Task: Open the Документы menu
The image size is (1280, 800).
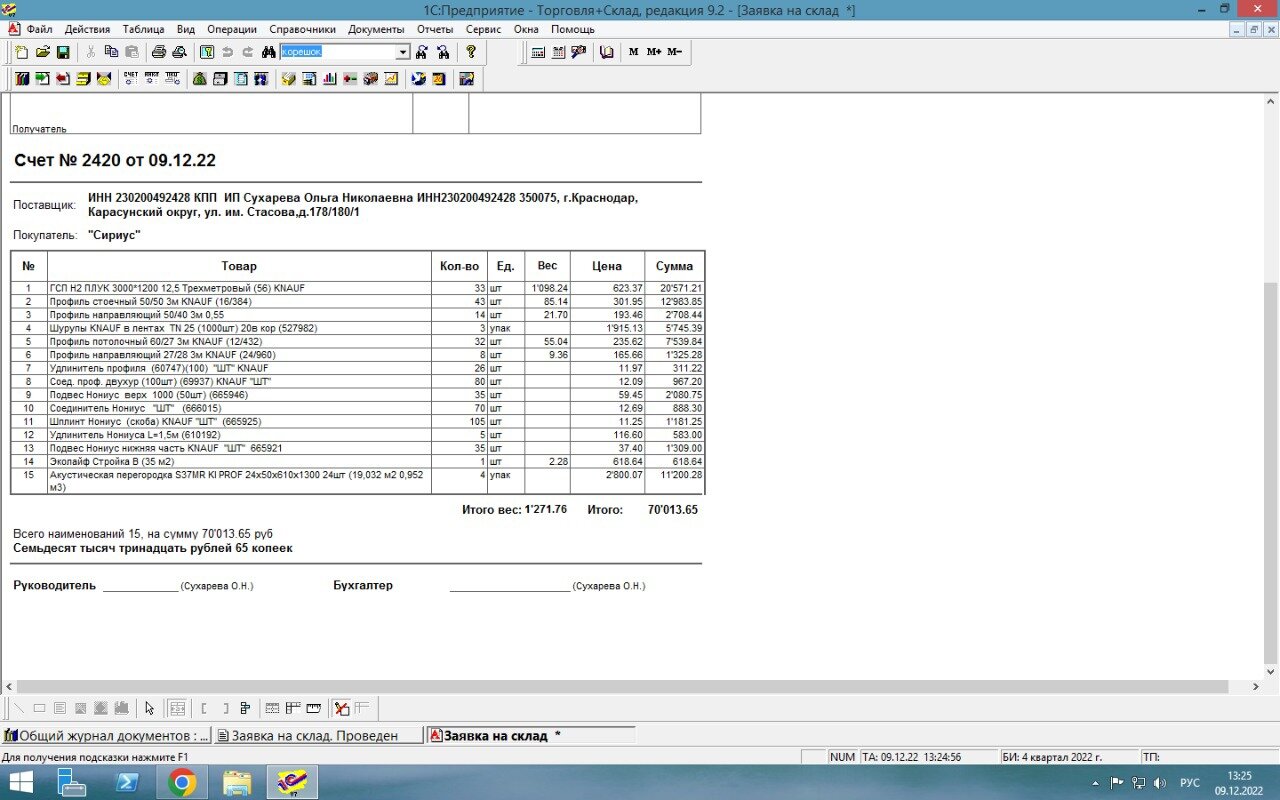Action: coord(376,29)
